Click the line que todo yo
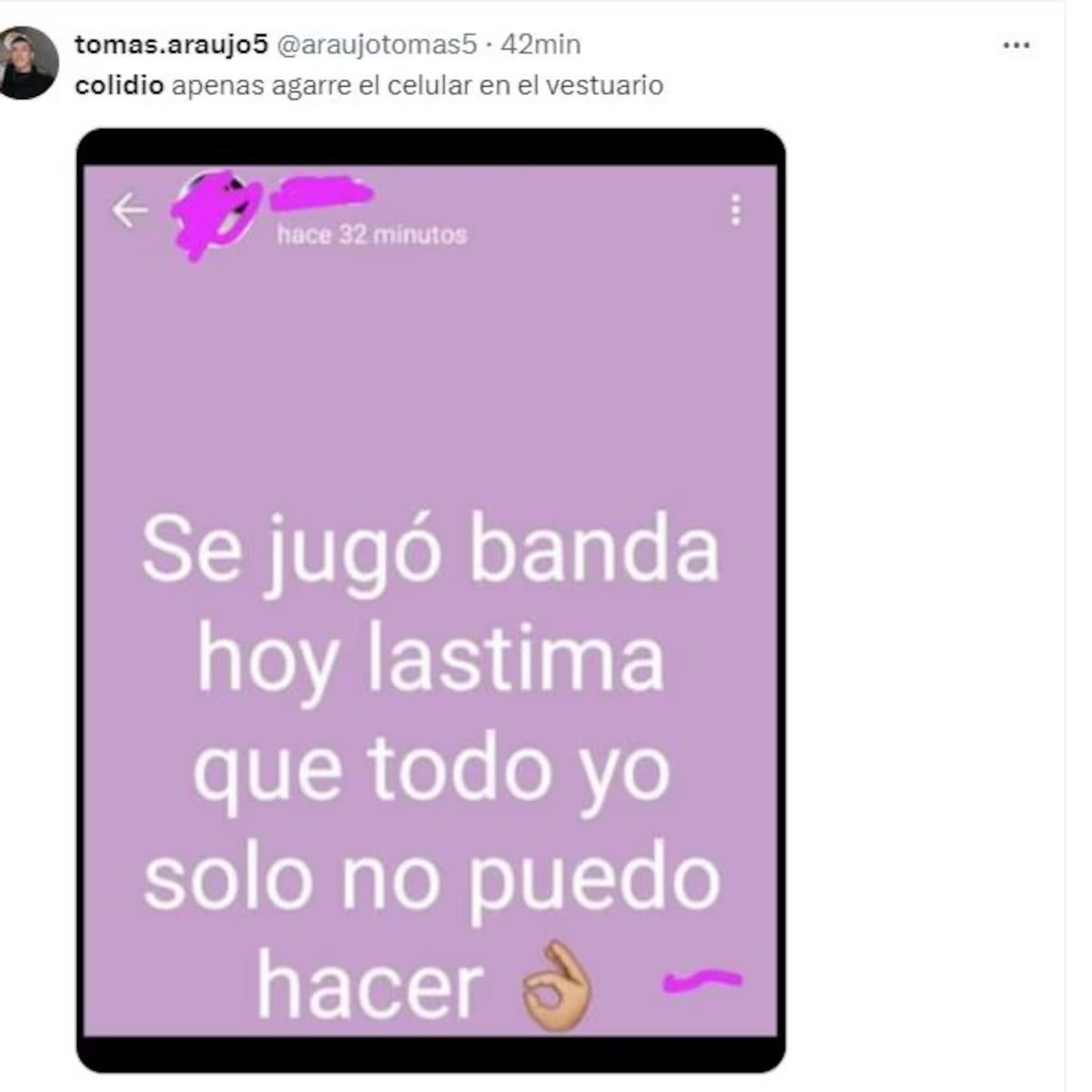Image resolution: width=1092 pixels, height=1092 pixels. click(430, 771)
